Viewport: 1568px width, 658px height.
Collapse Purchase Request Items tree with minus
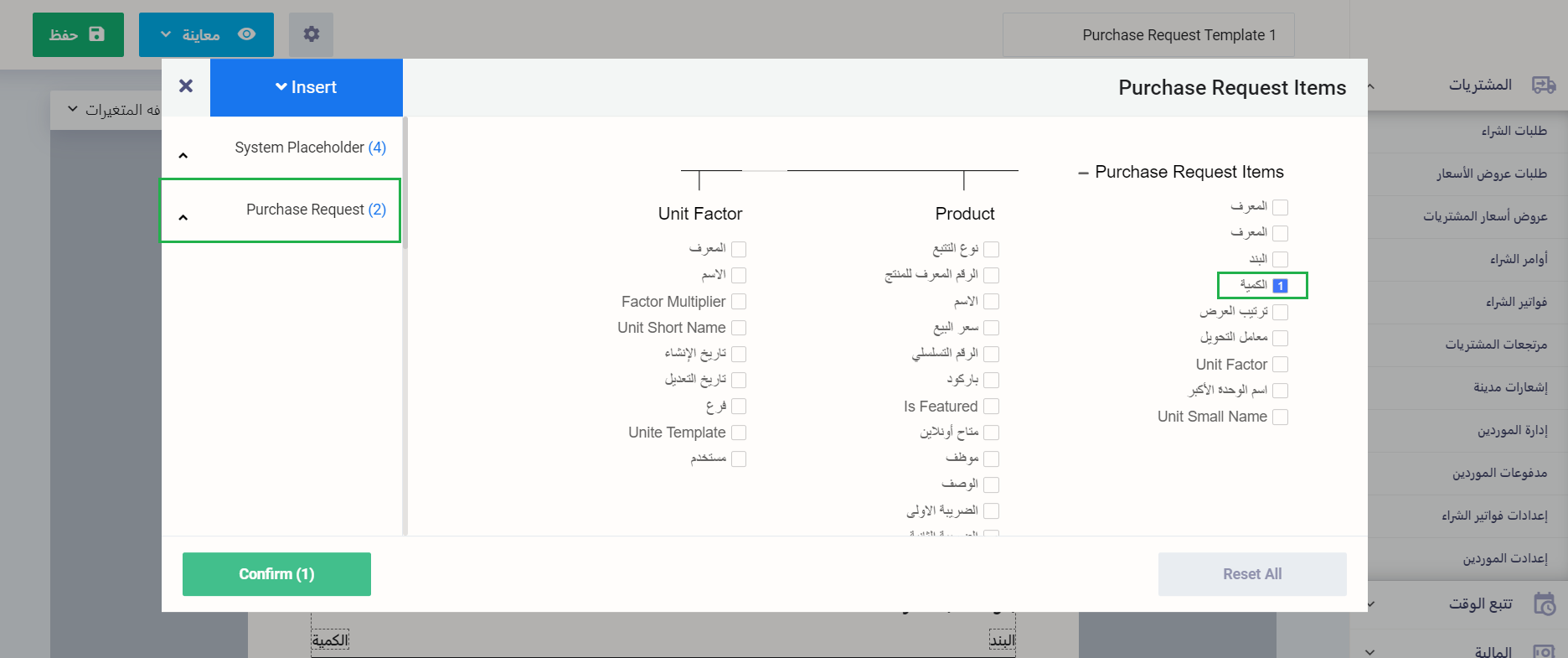pyautogui.click(x=1083, y=173)
